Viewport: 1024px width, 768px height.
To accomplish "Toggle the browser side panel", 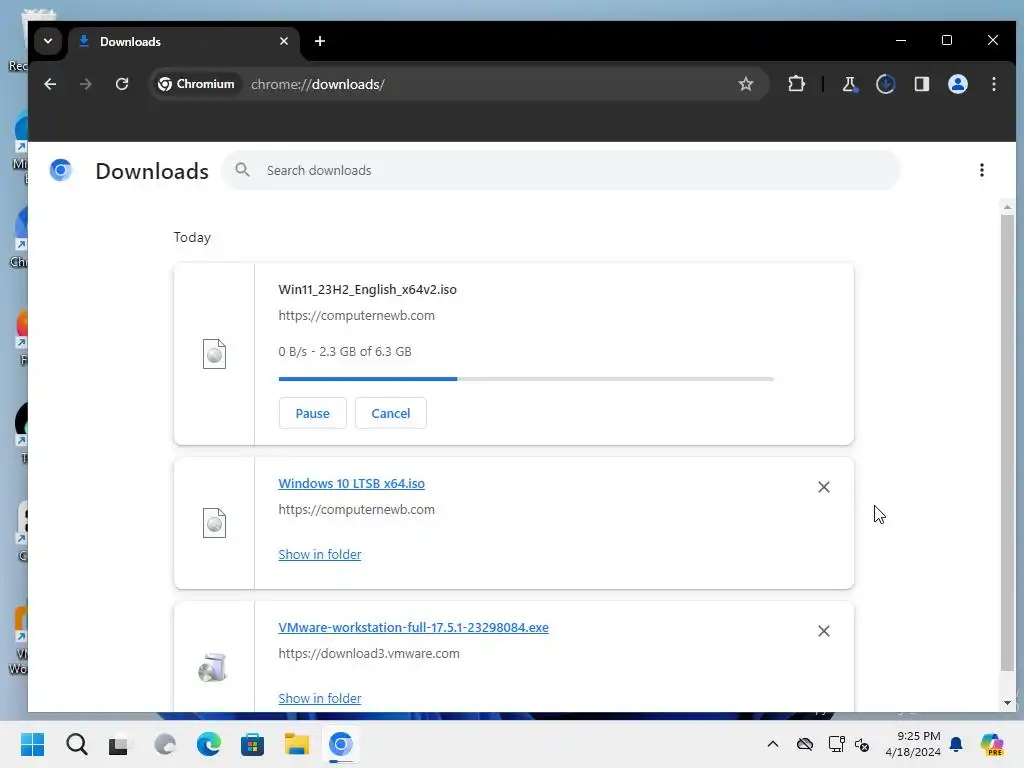I will [x=921, y=84].
